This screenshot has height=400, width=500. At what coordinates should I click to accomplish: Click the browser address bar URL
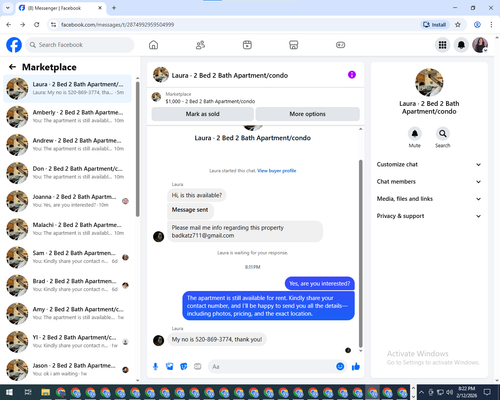[x=117, y=25]
